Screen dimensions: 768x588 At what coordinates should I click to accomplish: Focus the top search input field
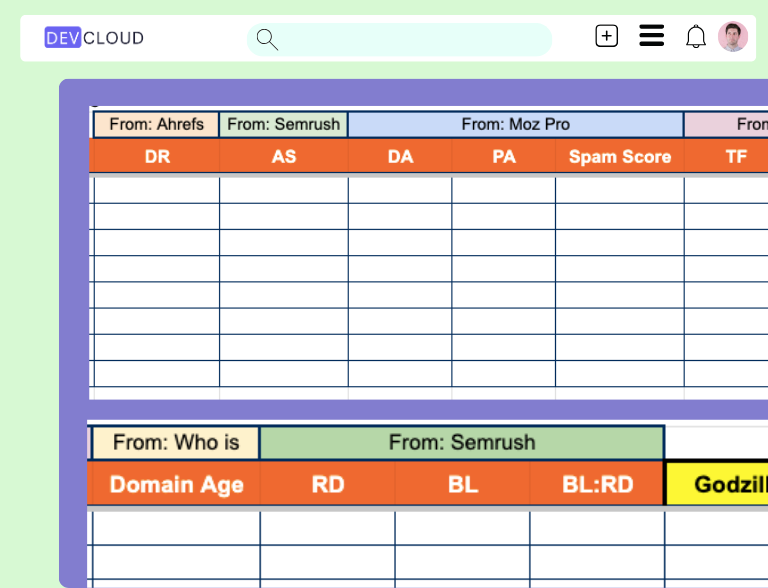(x=399, y=39)
